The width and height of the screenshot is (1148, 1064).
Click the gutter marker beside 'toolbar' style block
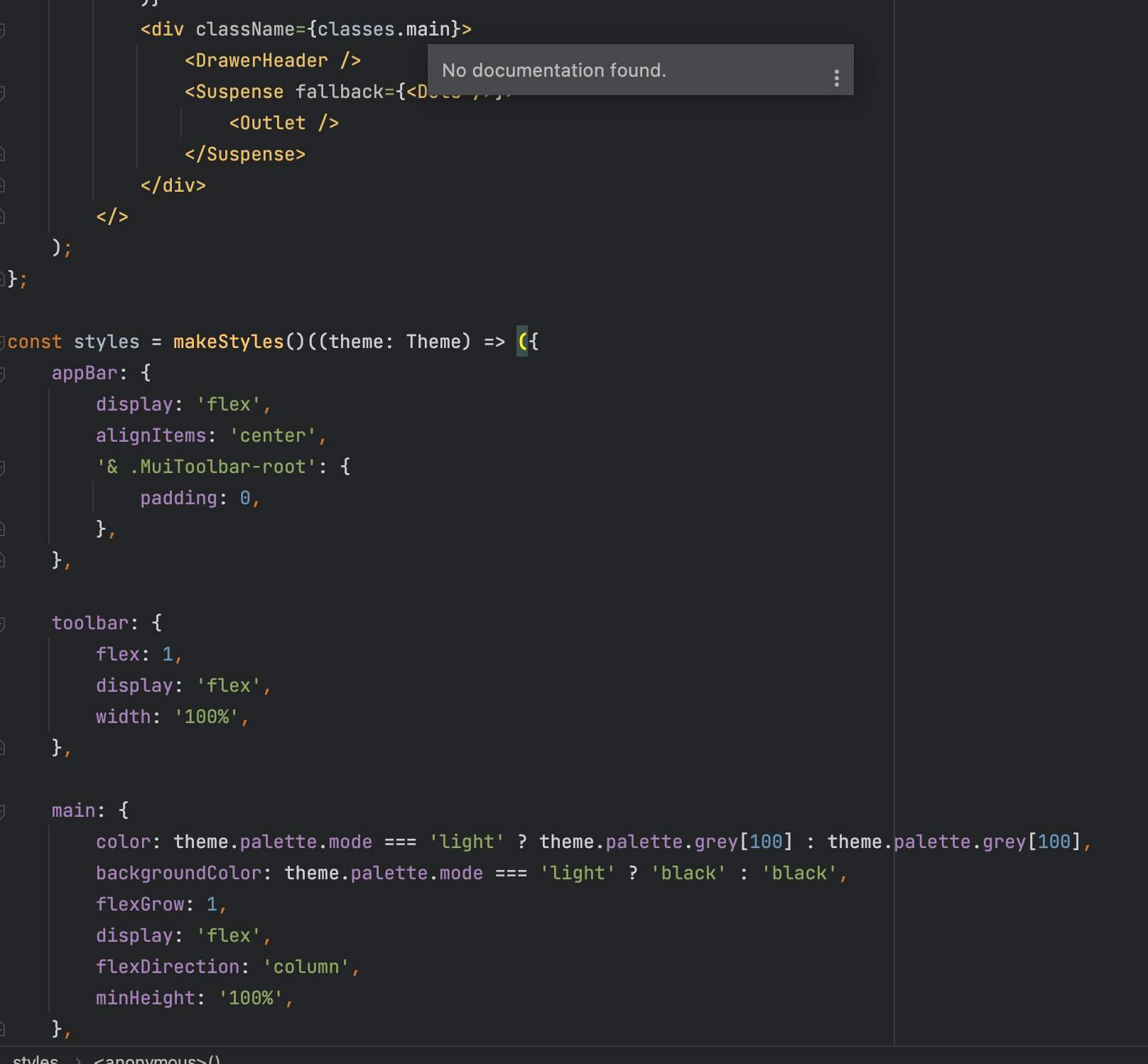(4, 622)
